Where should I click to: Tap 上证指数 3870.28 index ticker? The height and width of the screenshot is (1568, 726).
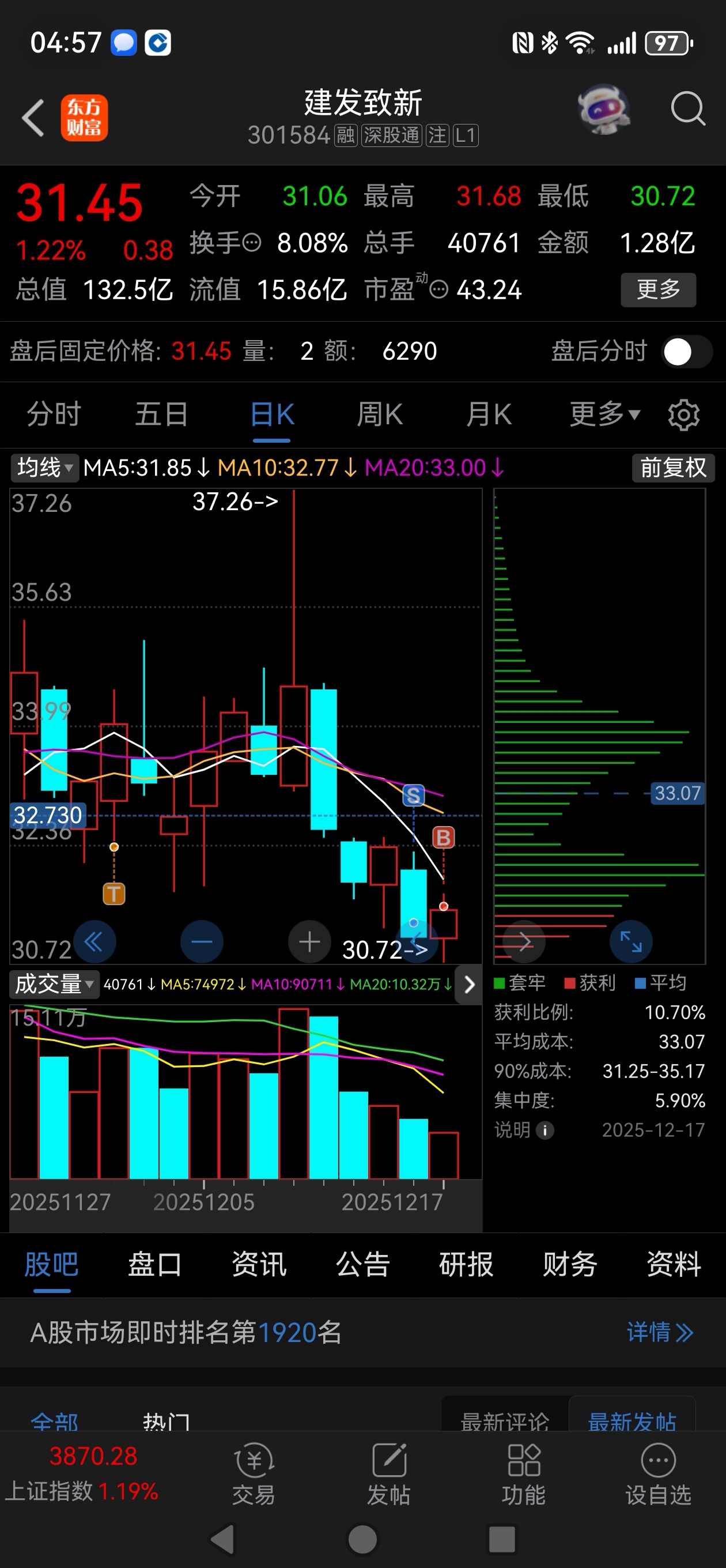pyautogui.click(x=82, y=1473)
